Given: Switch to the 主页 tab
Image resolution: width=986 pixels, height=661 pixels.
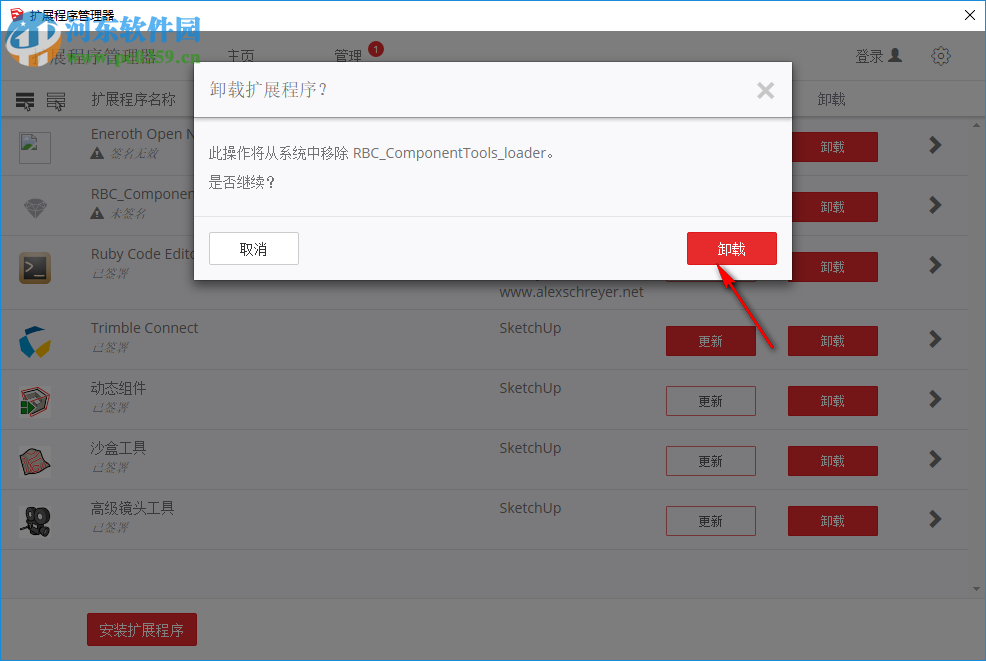Looking at the screenshot, I should point(241,56).
